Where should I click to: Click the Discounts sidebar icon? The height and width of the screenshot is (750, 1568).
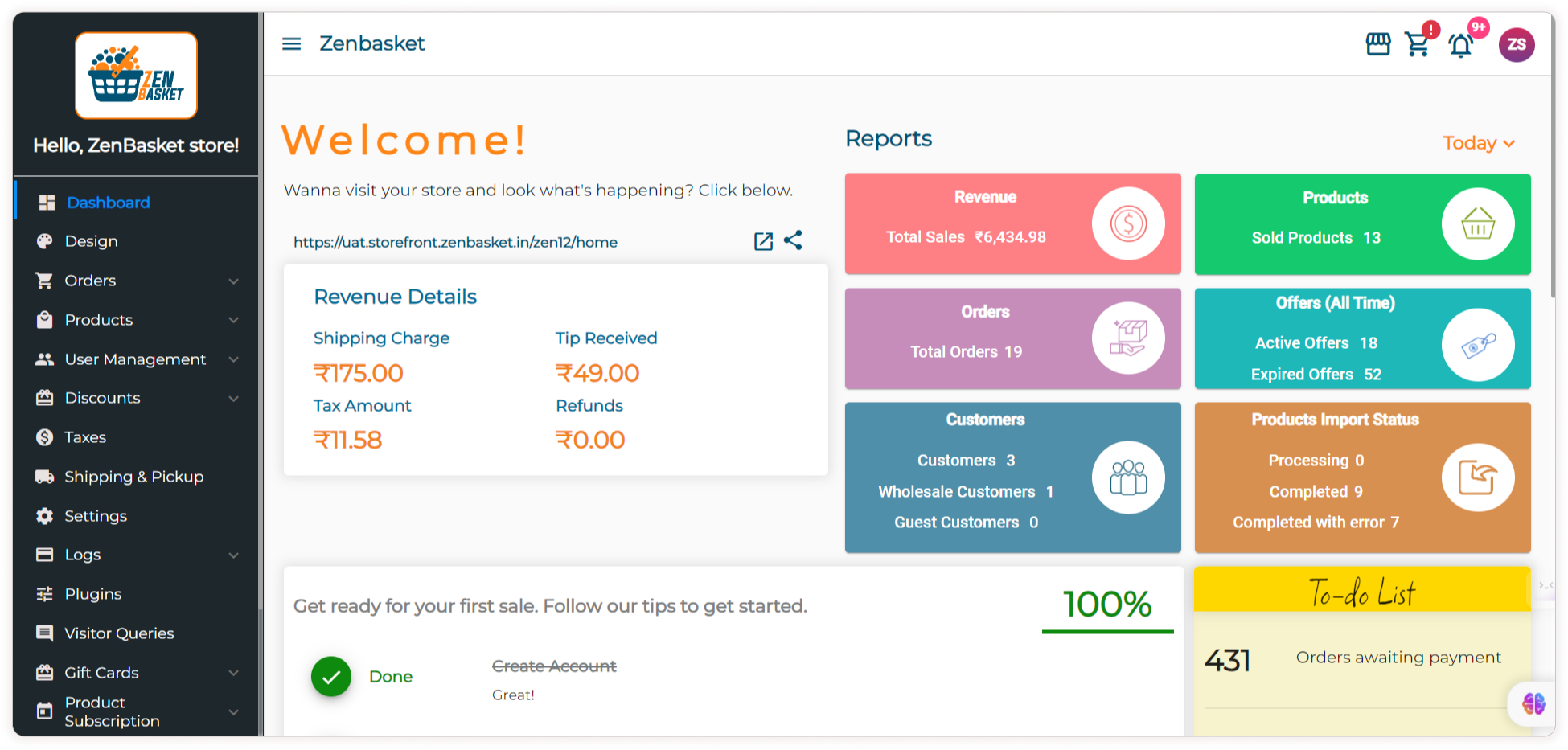[x=44, y=398]
